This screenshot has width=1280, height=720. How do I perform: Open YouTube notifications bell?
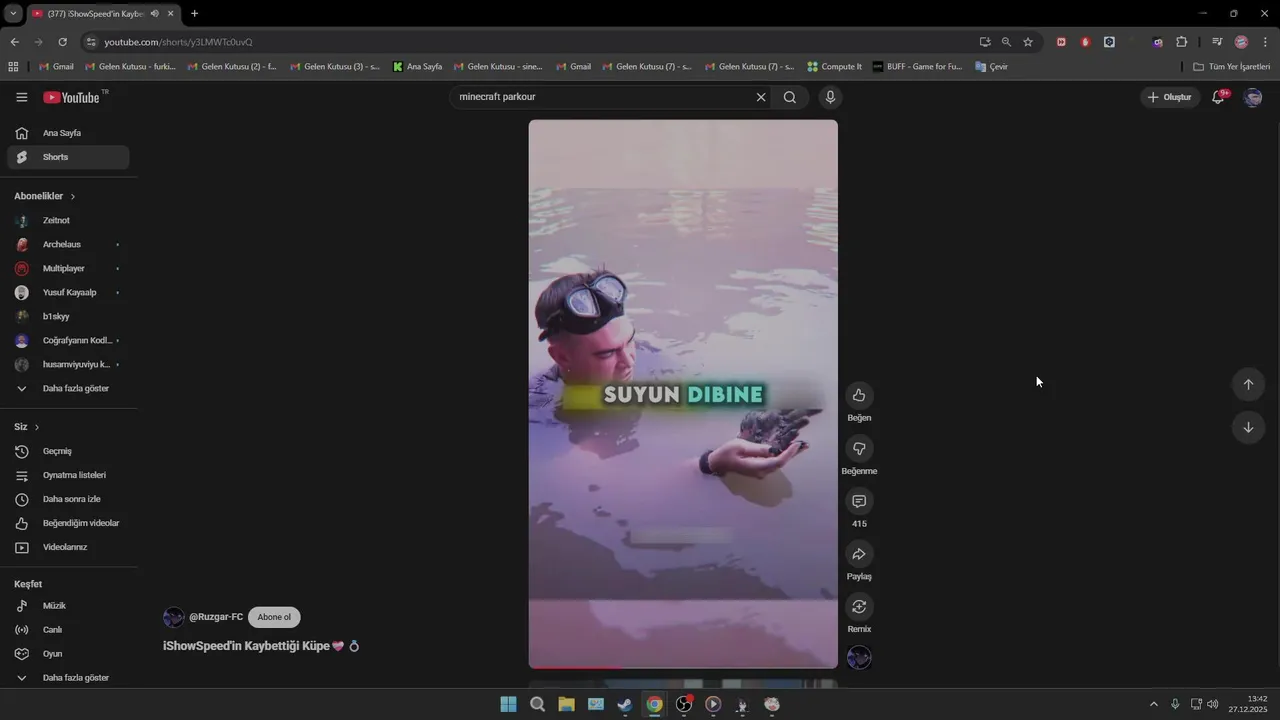(1218, 97)
